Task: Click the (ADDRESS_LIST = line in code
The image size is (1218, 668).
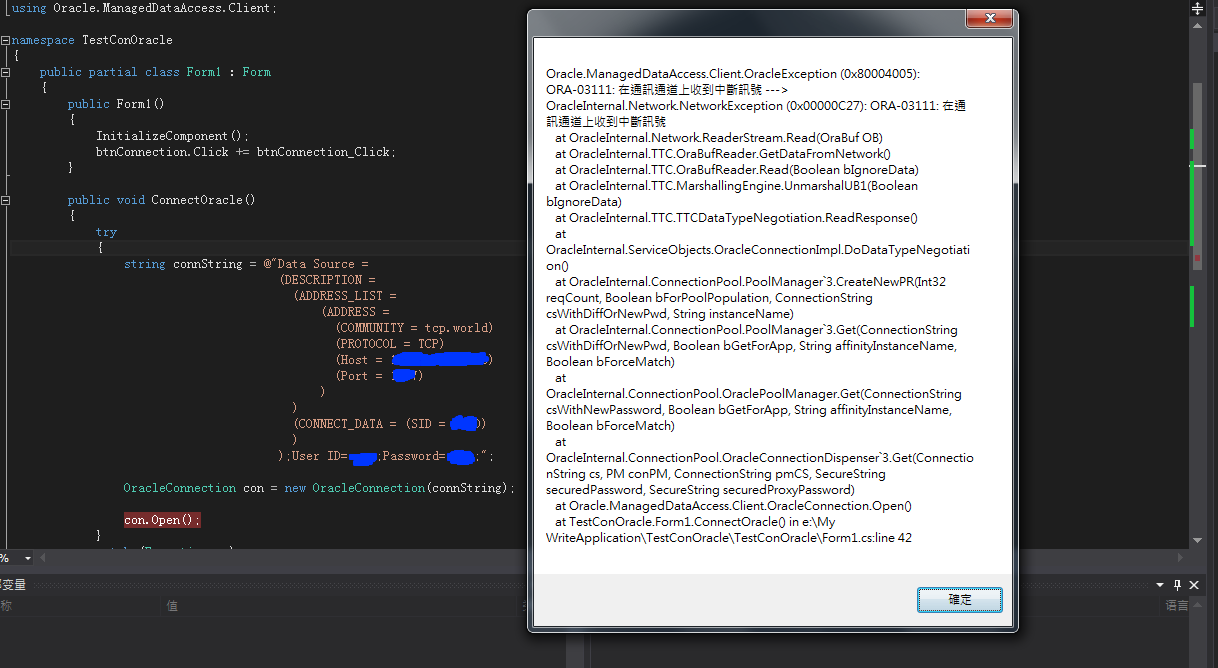Action: tap(345, 296)
